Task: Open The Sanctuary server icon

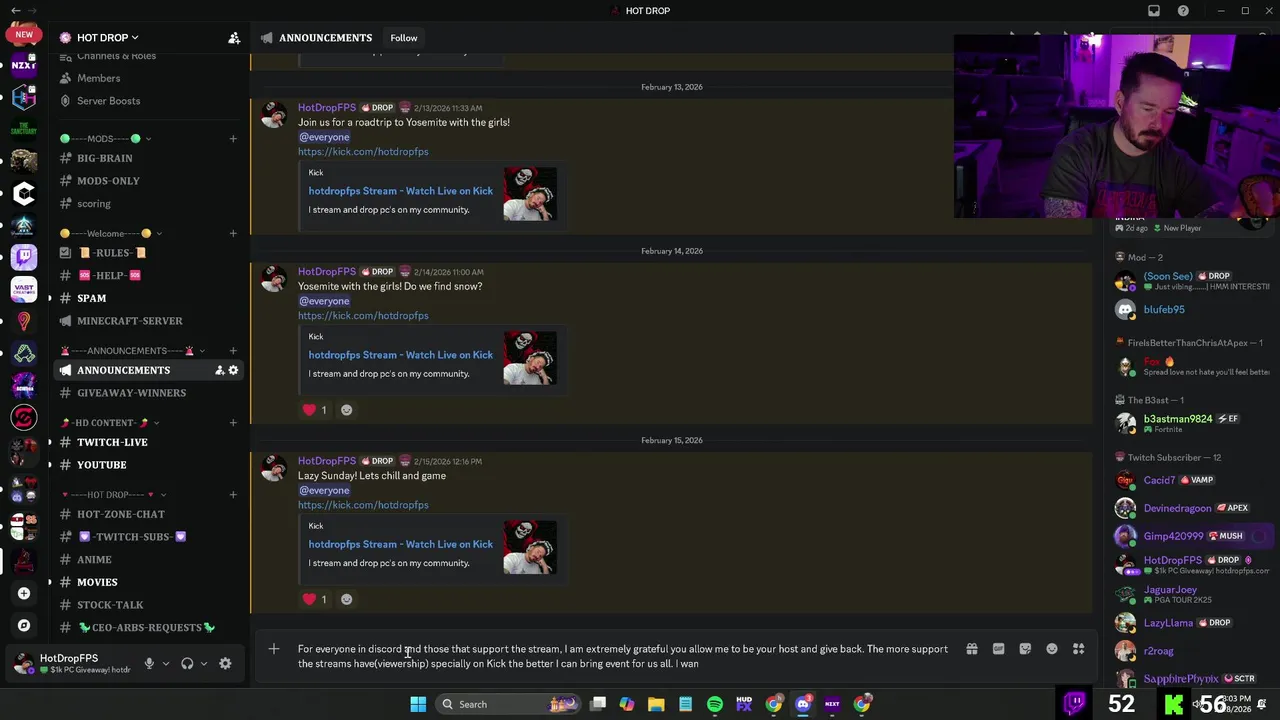Action: click(x=24, y=129)
